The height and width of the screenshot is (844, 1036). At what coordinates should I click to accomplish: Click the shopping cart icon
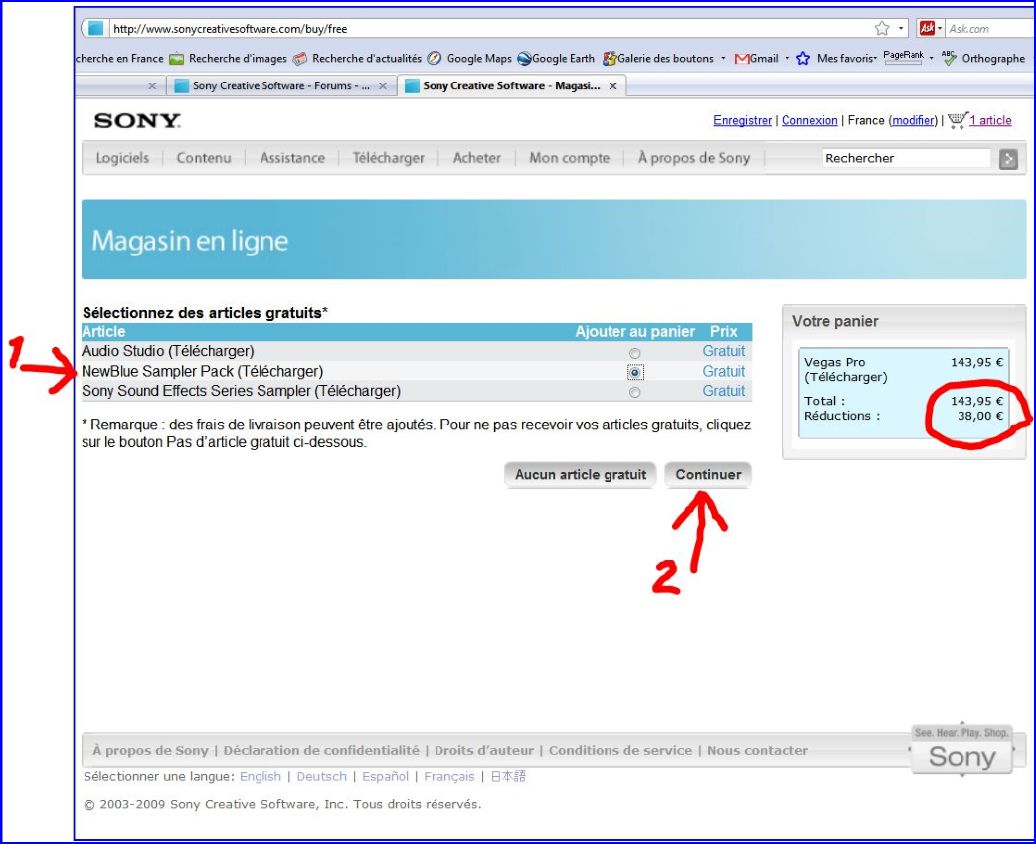tap(957, 120)
